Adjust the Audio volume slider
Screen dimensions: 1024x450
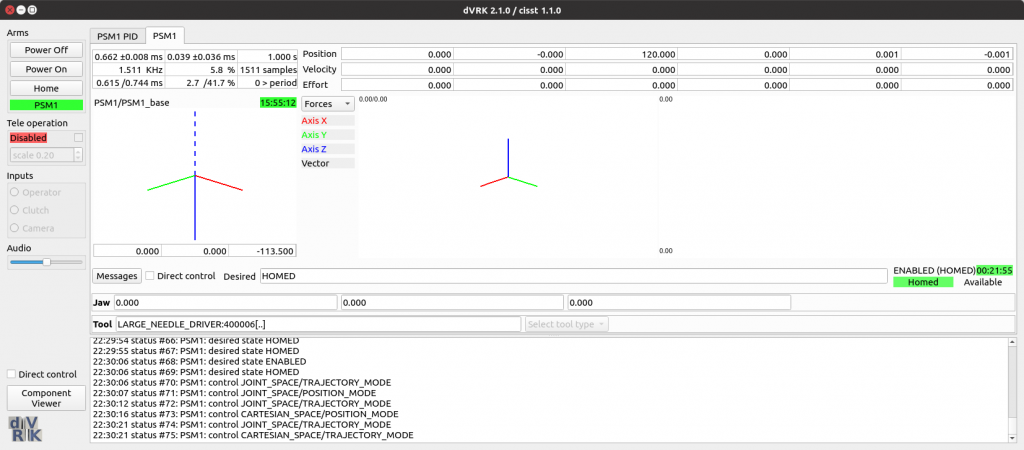coord(46,262)
